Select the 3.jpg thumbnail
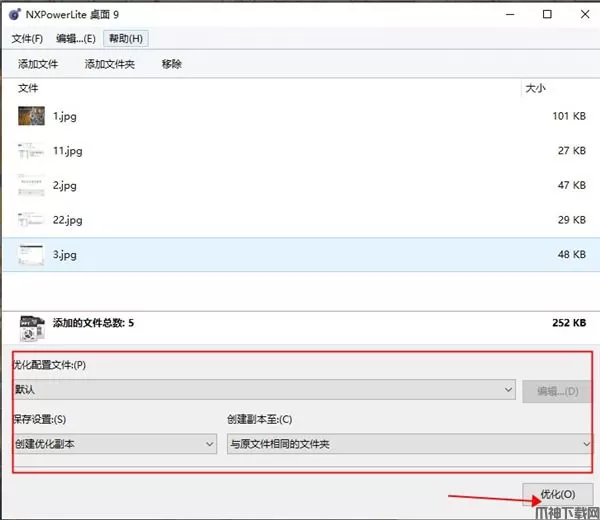 (x=31, y=254)
